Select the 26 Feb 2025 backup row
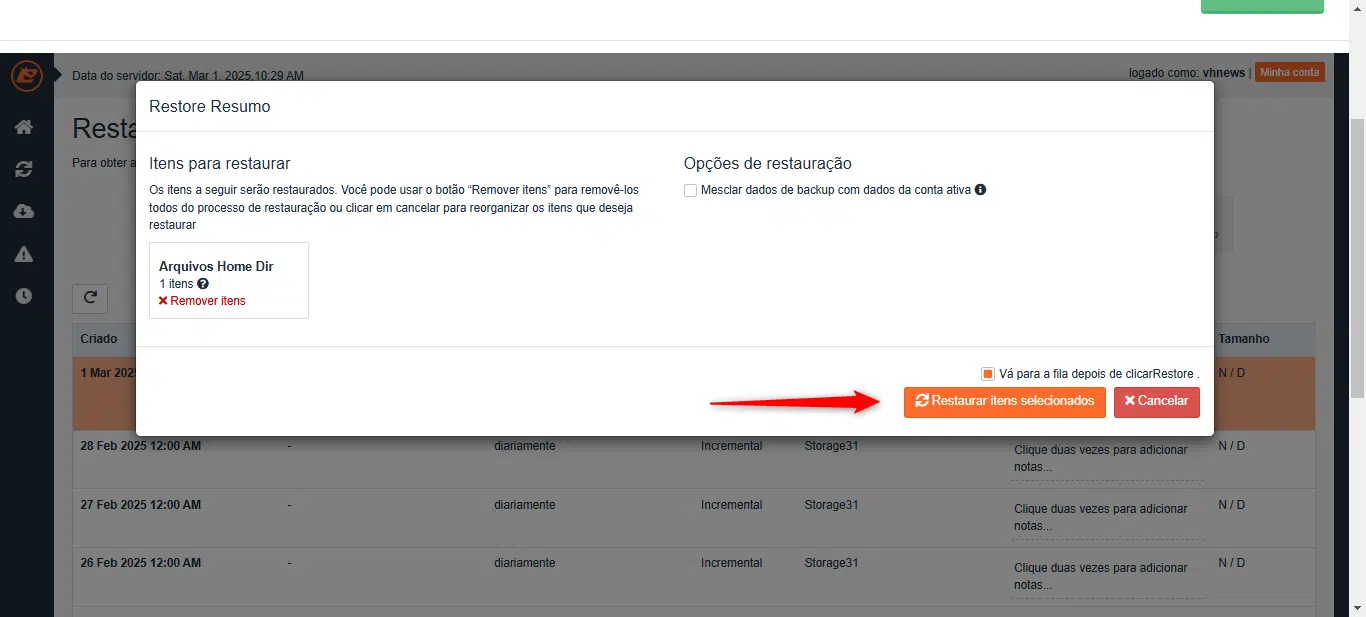1366x617 pixels. point(400,563)
